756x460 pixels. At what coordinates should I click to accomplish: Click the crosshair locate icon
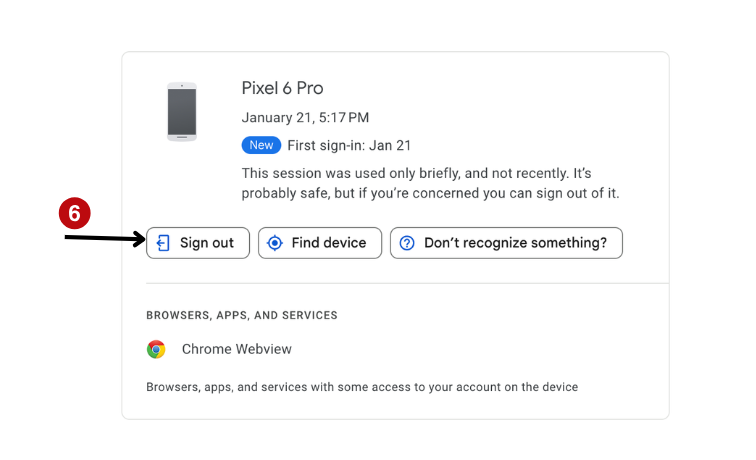pyautogui.click(x=275, y=243)
